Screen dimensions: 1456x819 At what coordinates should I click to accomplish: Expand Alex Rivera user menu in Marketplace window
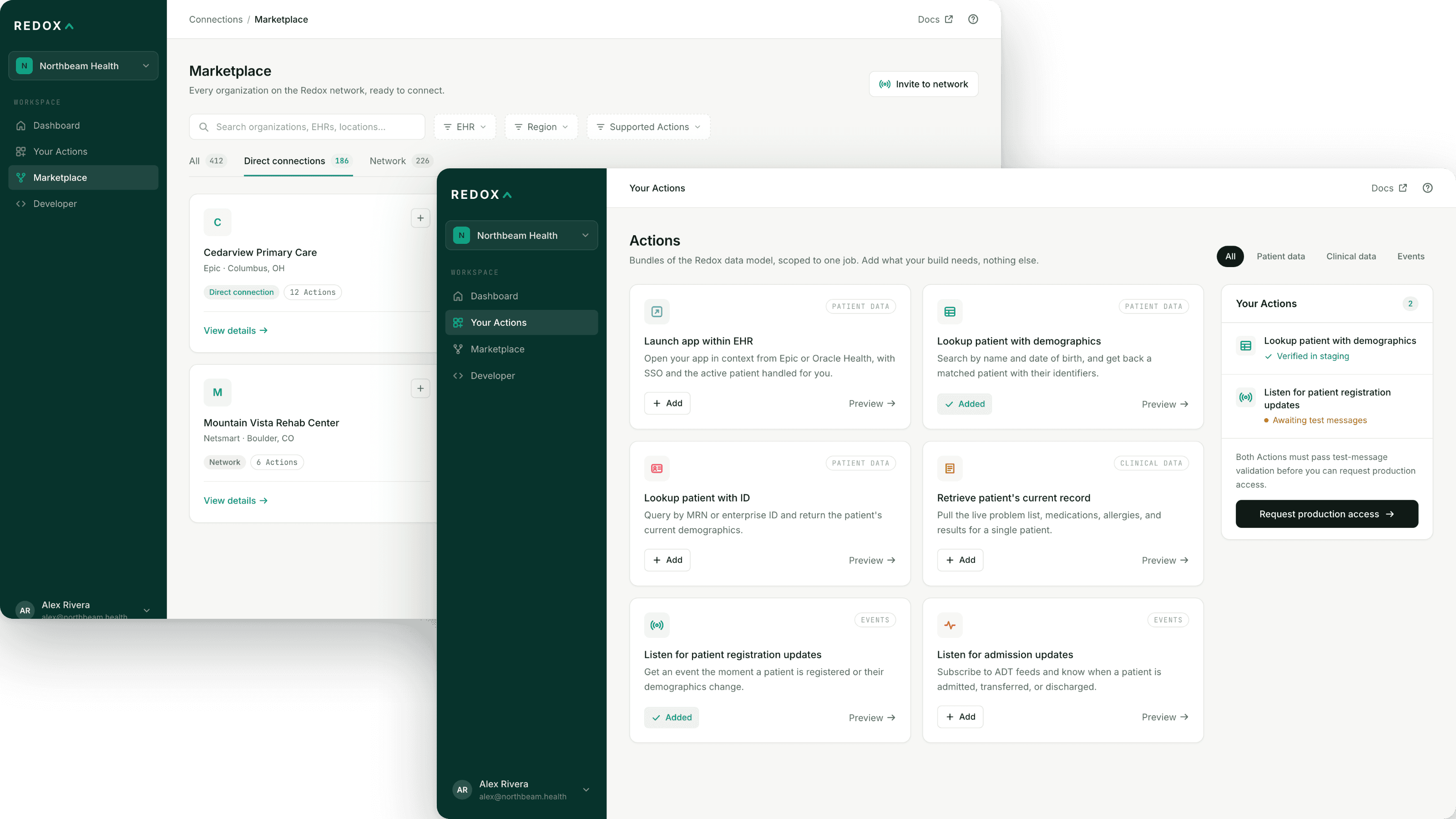click(x=83, y=609)
